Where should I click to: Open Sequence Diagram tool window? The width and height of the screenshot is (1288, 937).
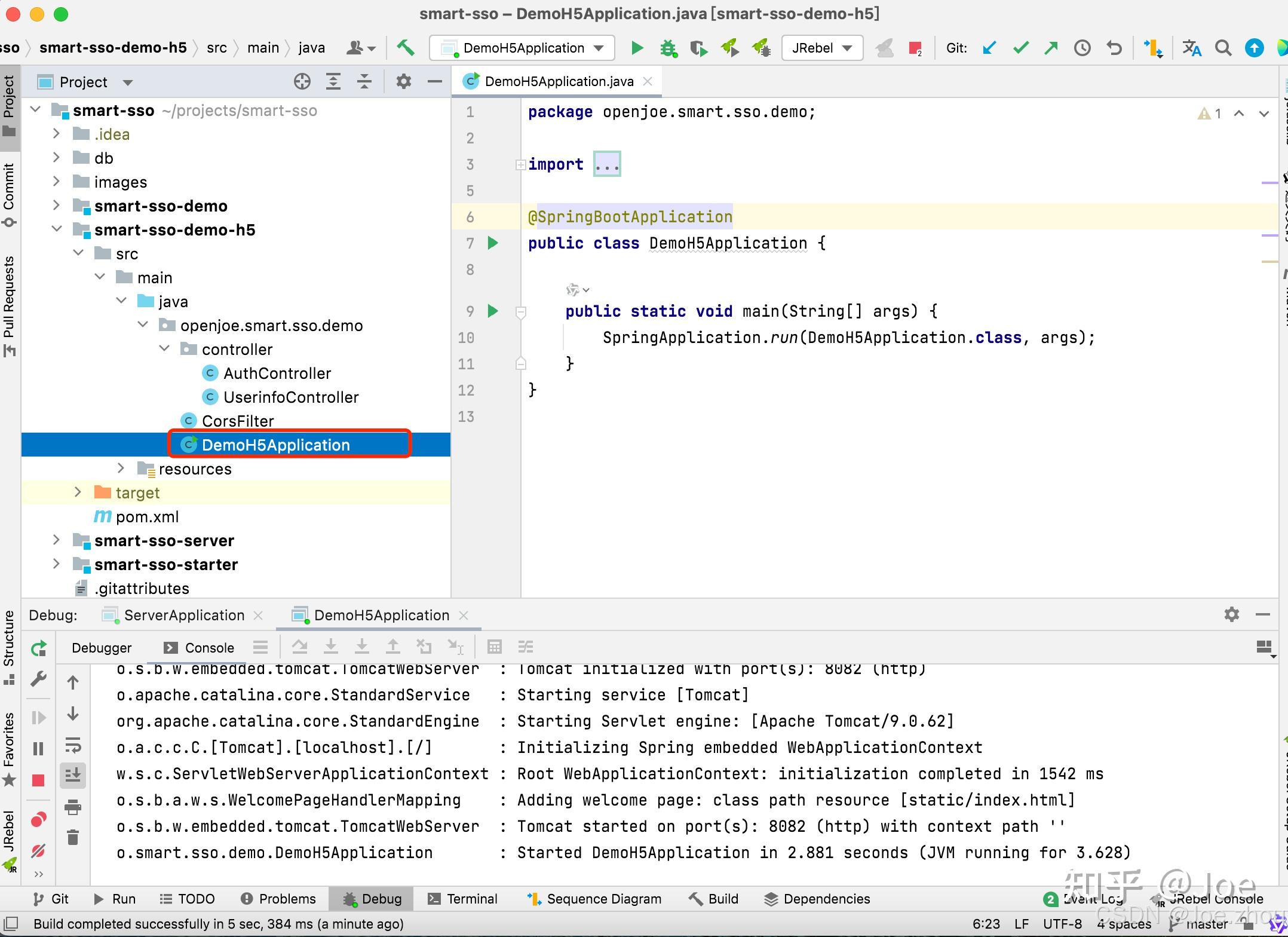coord(594,899)
